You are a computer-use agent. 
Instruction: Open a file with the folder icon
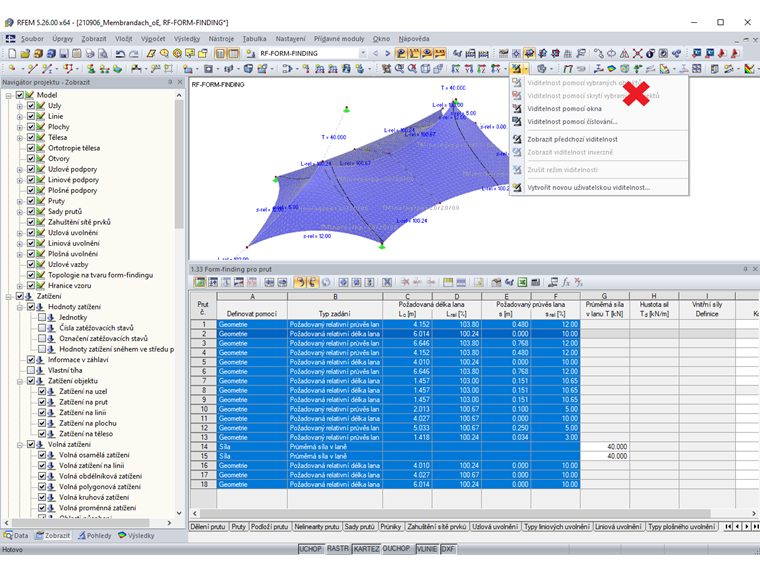pos(25,53)
